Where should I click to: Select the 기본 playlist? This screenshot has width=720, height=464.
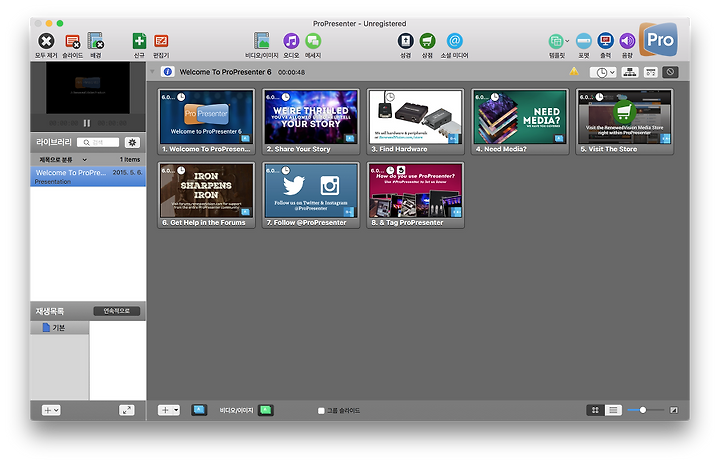(60, 328)
